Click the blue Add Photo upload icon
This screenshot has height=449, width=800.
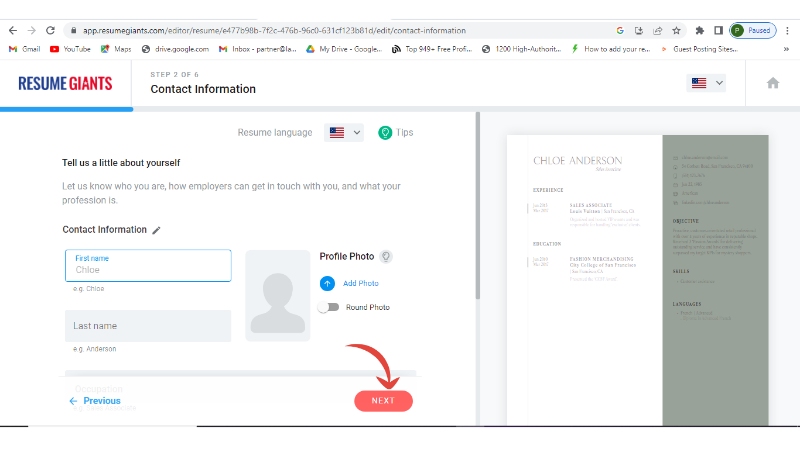click(327, 283)
